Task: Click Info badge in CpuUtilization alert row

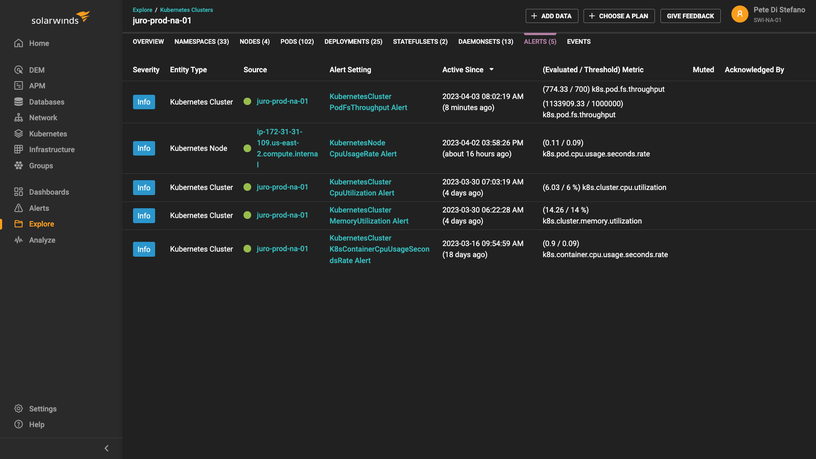Action: tap(144, 187)
